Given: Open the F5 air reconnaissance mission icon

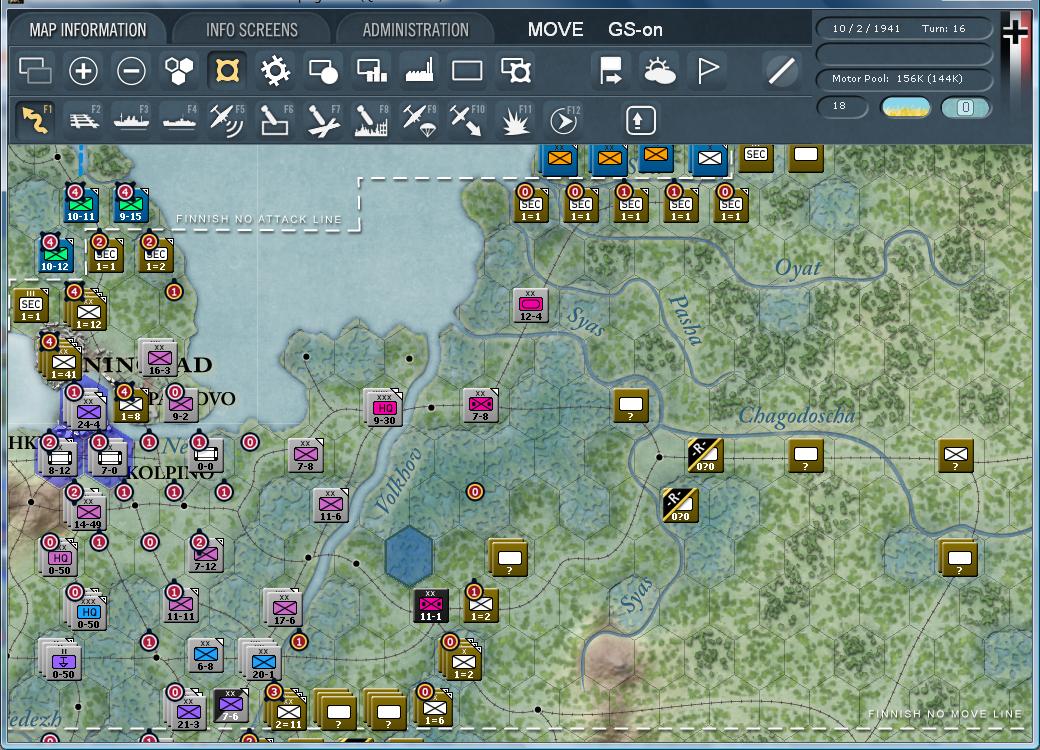Looking at the screenshot, I should click(x=227, y=119).
